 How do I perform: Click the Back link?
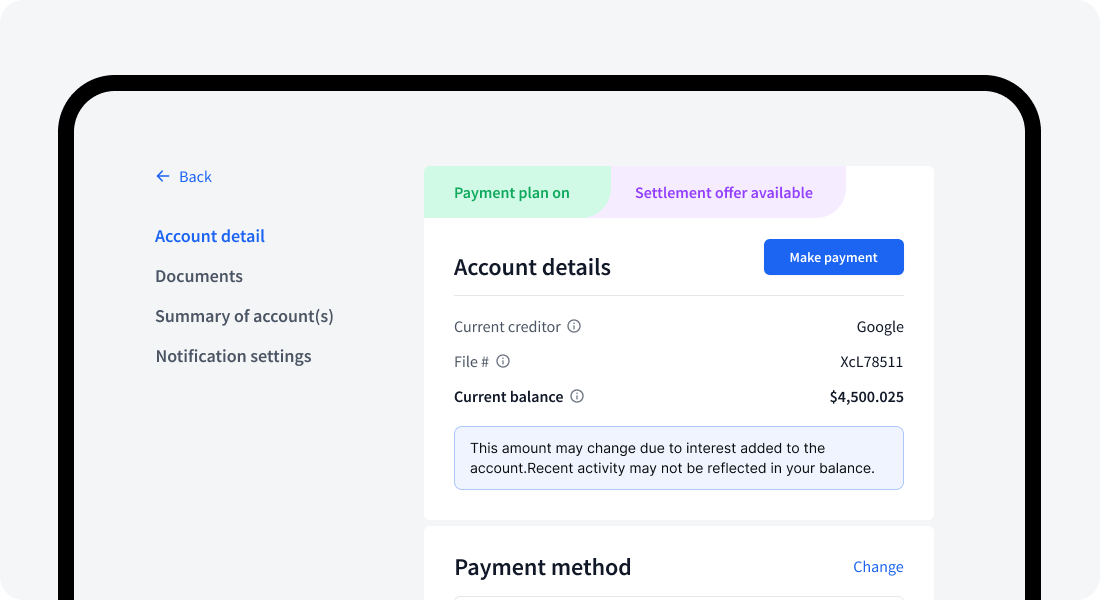(x=196, y=176)
